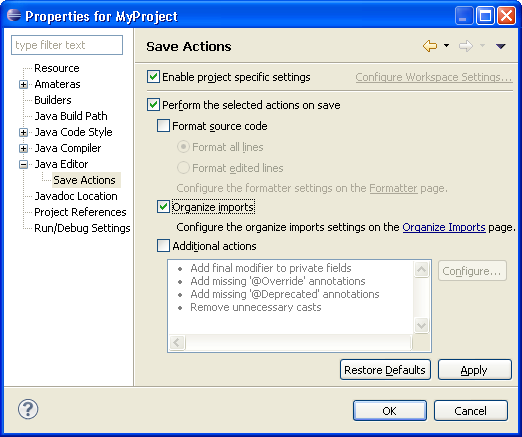Click the actions list scroll up arrow
The height and width of the screenshot is (437, 522).
[421, 269]
